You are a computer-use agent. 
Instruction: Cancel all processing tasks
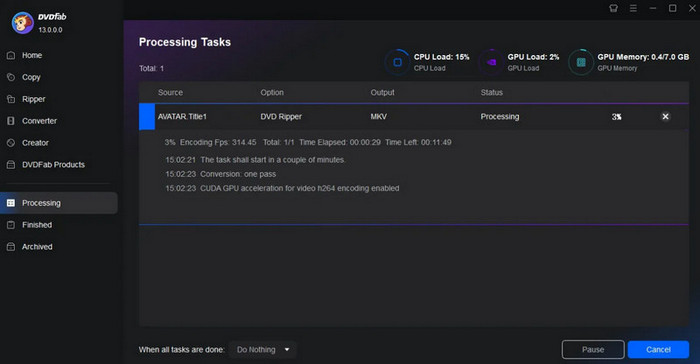pyautogui.click(x=658, y=350)
